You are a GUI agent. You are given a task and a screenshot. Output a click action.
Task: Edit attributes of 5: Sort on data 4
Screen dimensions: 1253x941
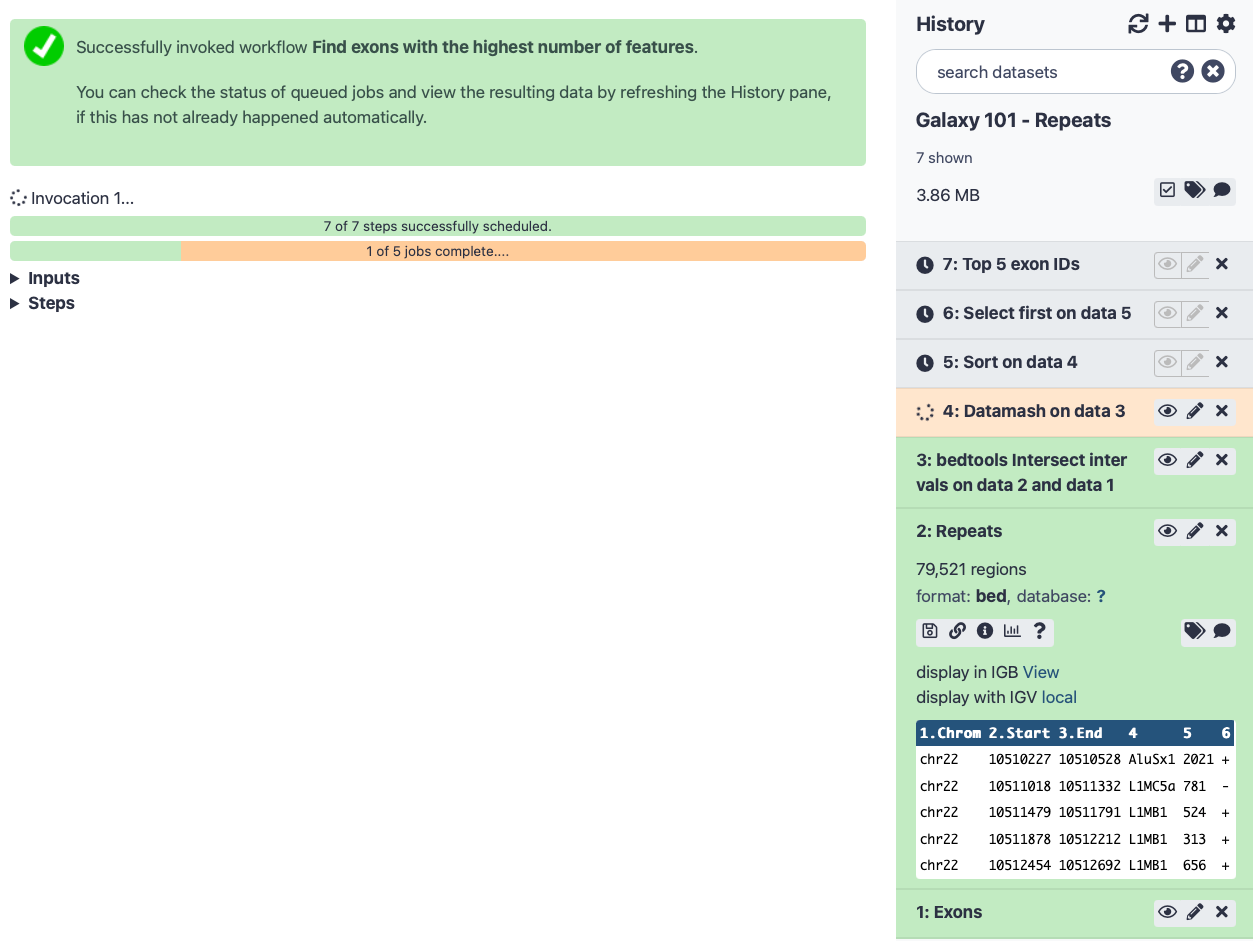[1194, 362]
